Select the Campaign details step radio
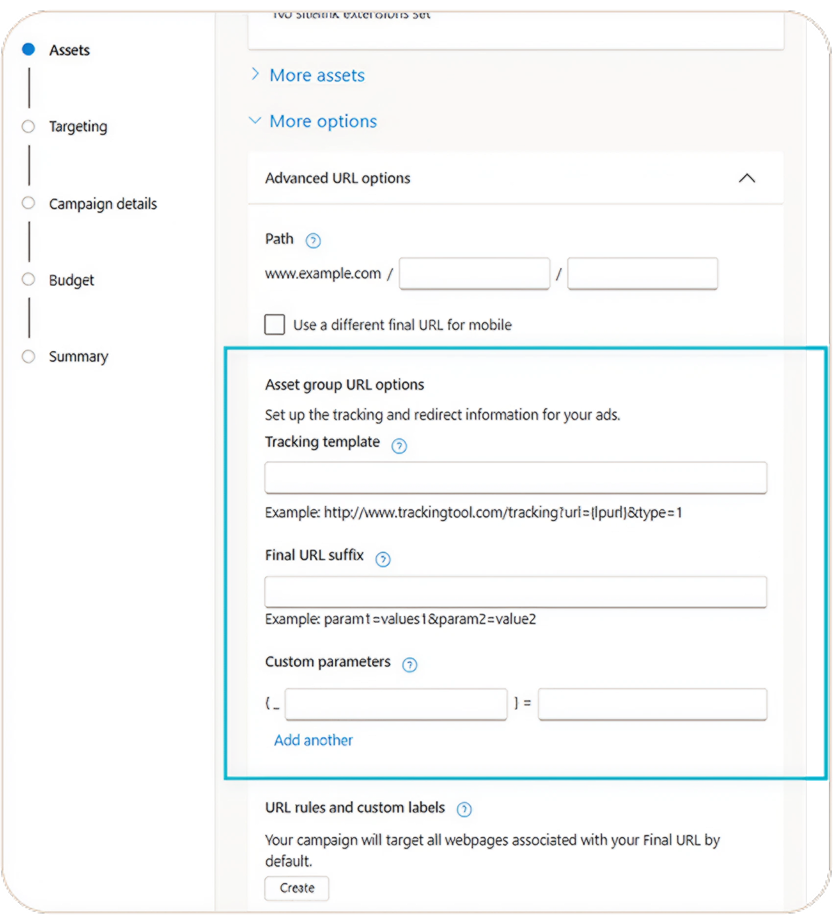The height and width of the screenshot is (924, 833). [x=29, y=203]
